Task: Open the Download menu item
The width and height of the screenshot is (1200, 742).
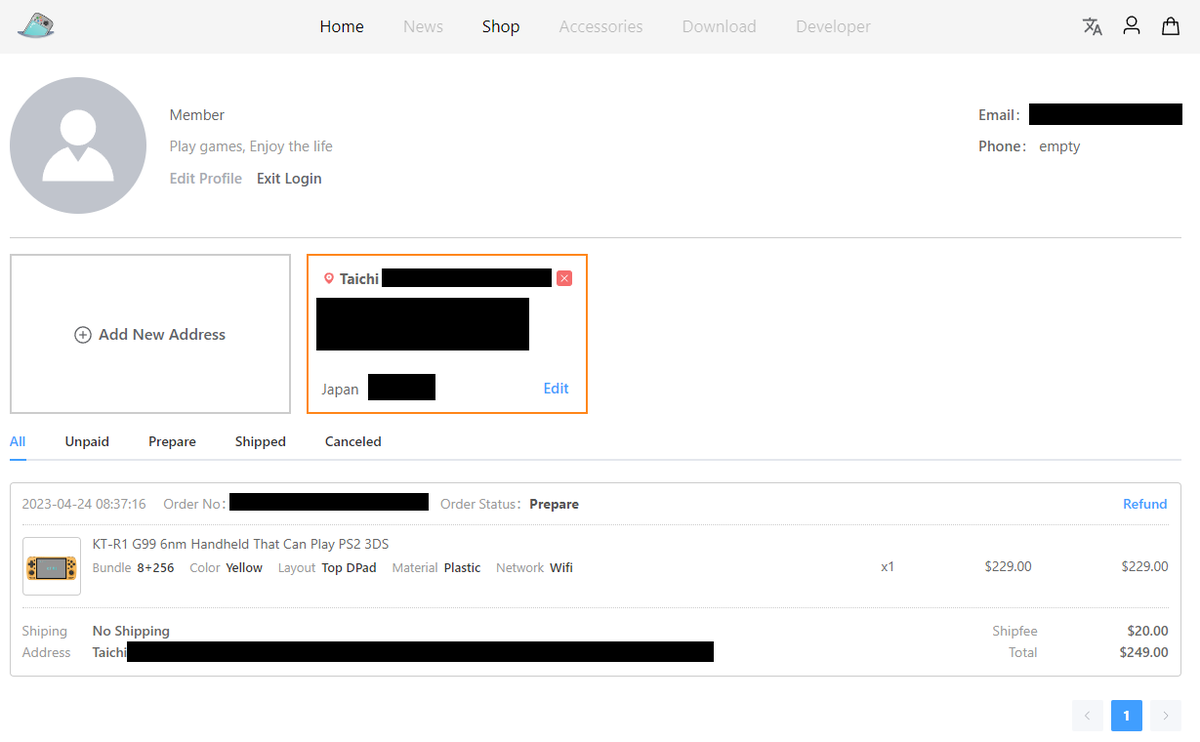Action: coord(719,27)
